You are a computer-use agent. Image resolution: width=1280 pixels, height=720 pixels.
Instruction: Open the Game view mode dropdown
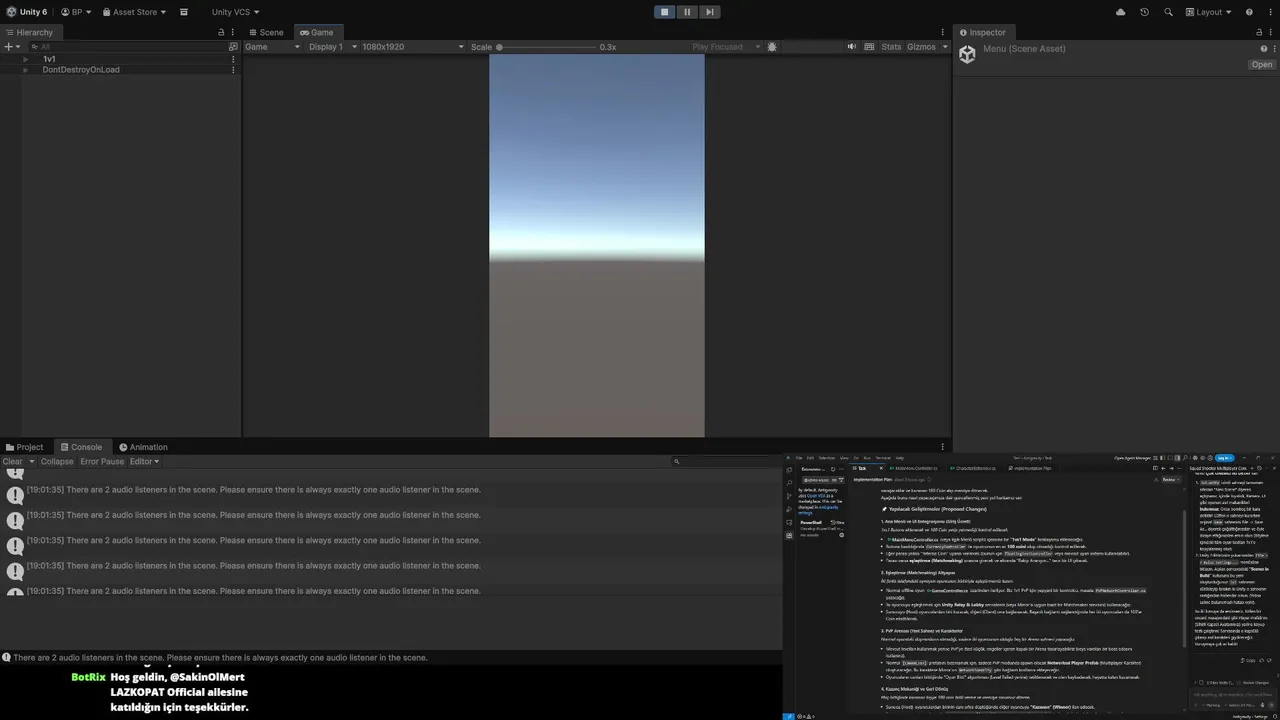pos(272,47)
